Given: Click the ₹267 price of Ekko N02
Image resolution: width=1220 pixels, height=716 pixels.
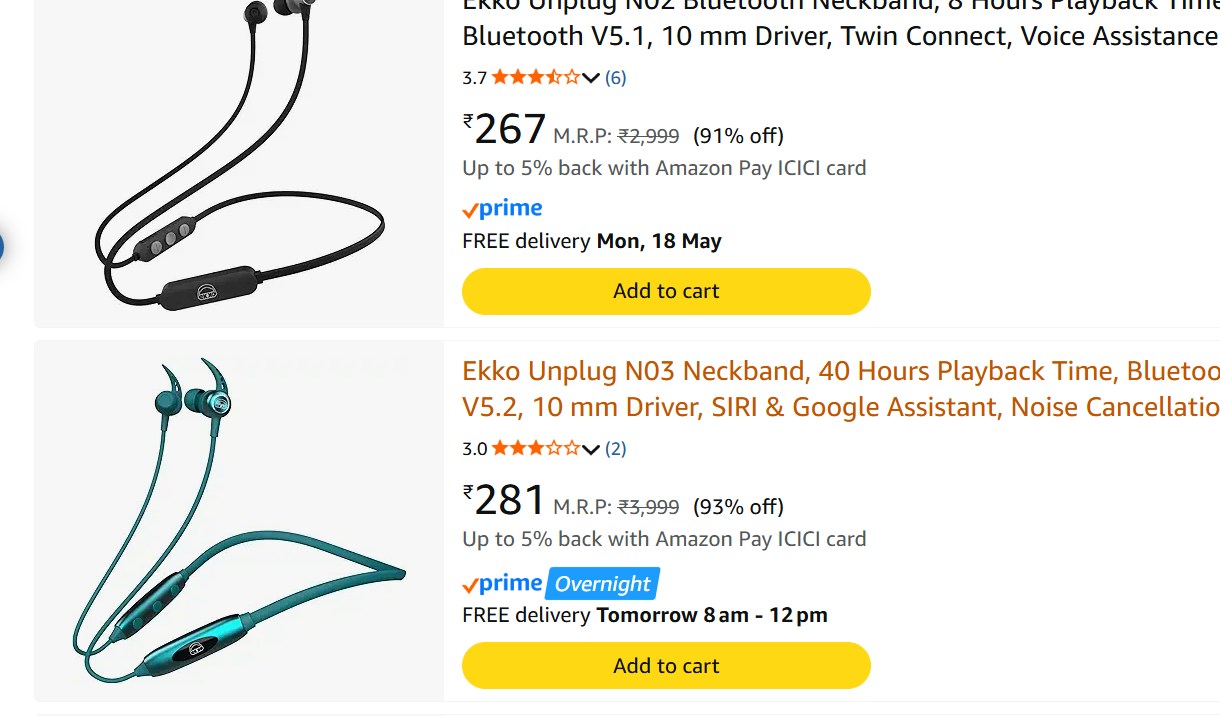Looking at the screenshot, I should pos(505,130).
